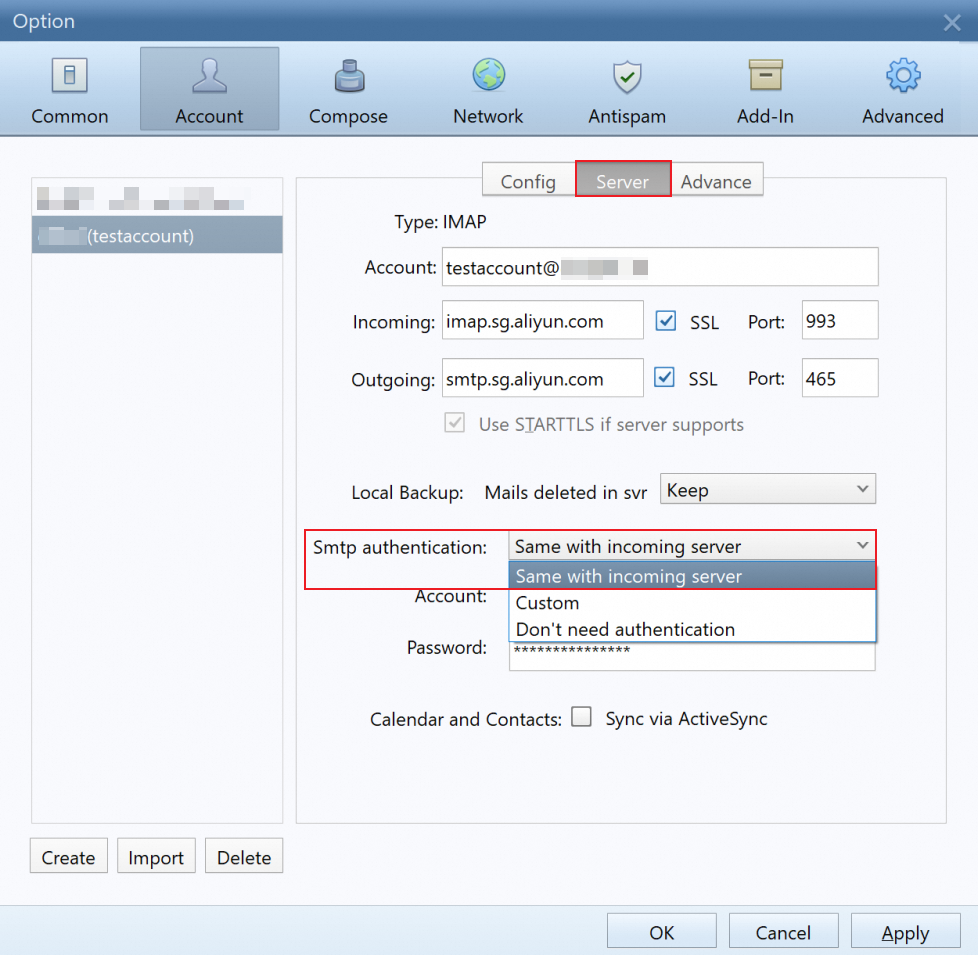978x955 pixels.
Task: Switch to the Config tab
Action: click(528, 181)
